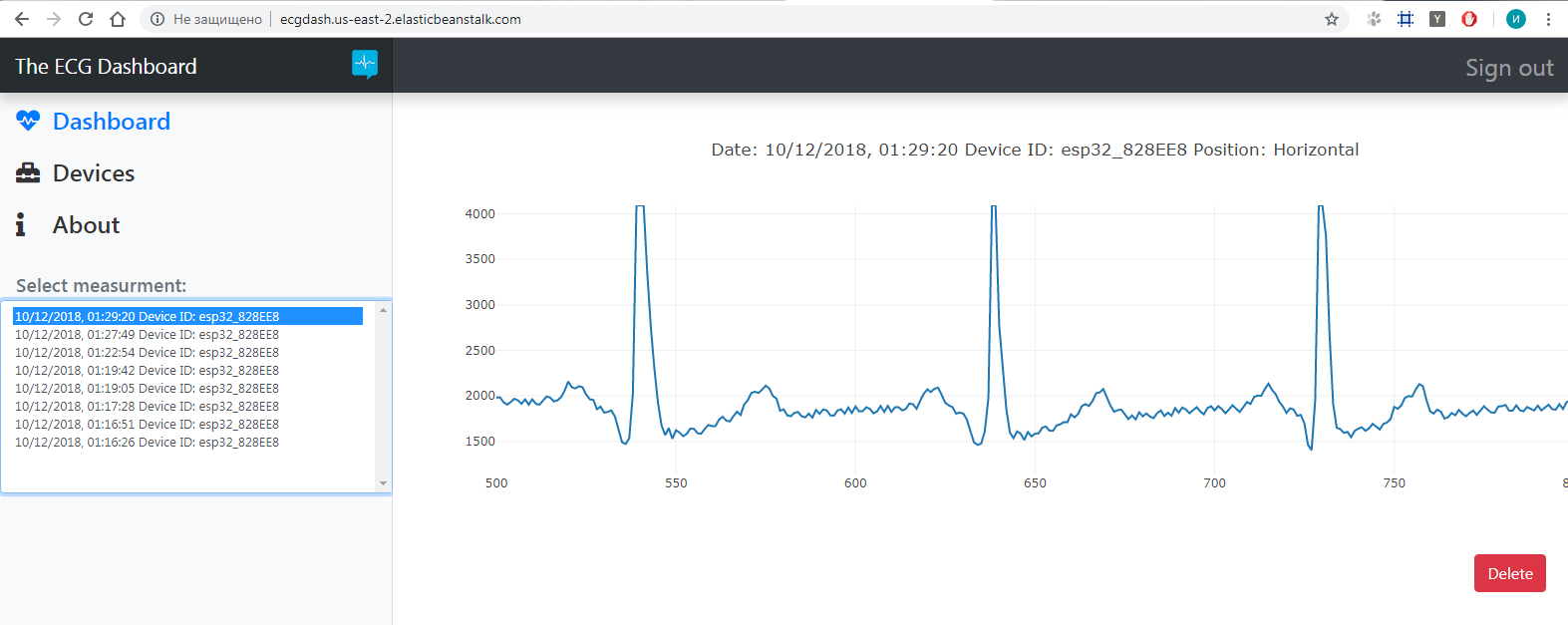
Task: Delete the selected measurement
Action: [1509, 573]
